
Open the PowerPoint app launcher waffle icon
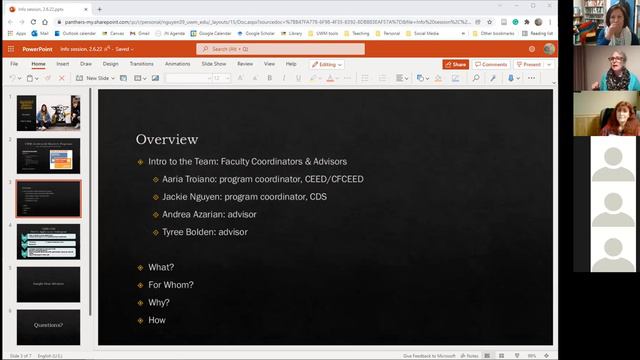(x=11, y=49)
